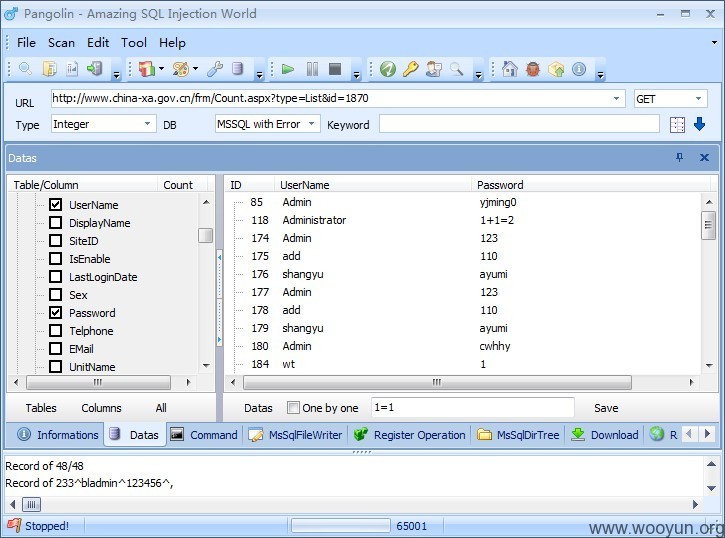Open the URL history dropdown
Viewport: 725px width, 538px height.
(x=616, y=98)
